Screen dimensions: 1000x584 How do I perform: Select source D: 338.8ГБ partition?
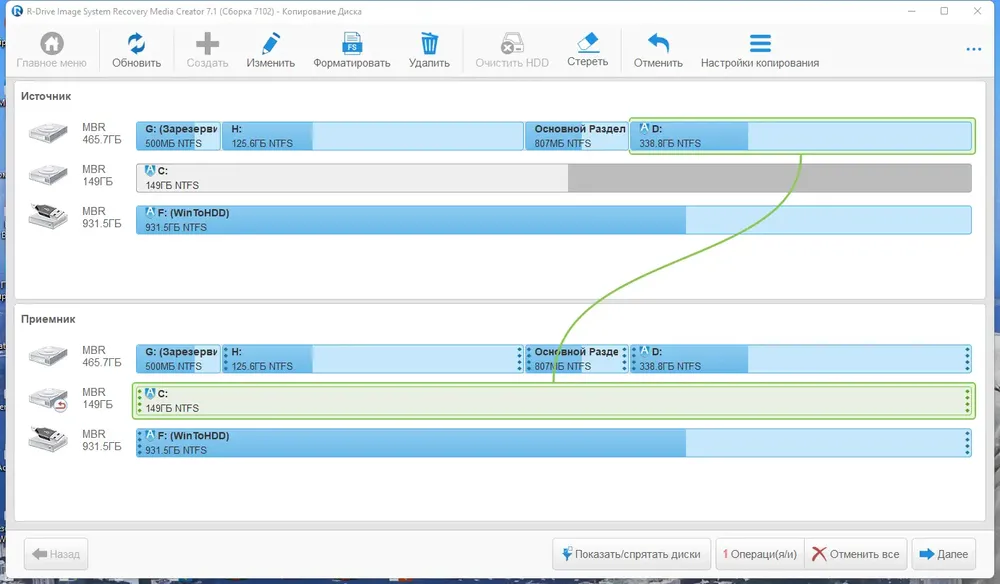tap(802, 136)
